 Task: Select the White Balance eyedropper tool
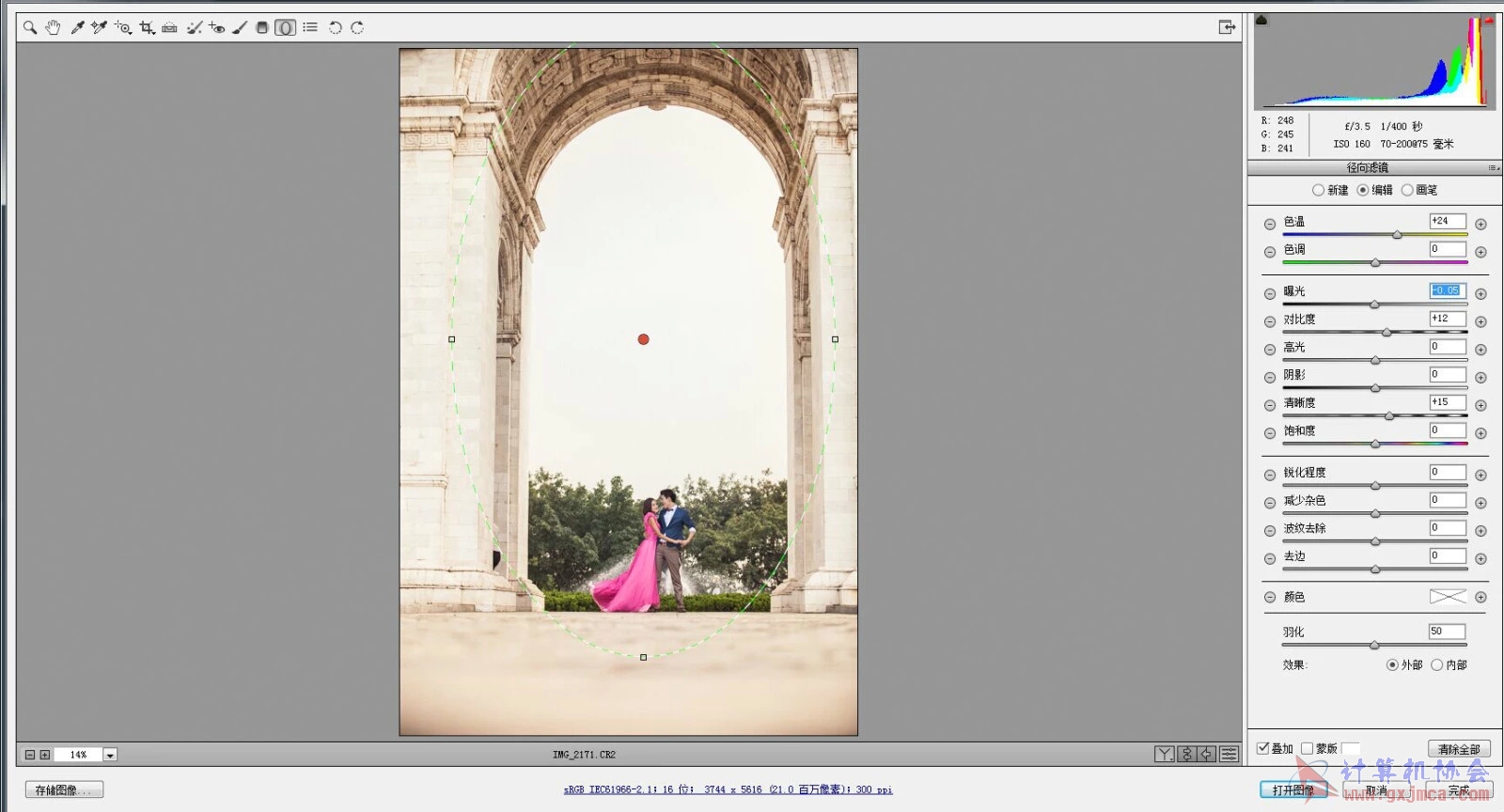(77, 28)
